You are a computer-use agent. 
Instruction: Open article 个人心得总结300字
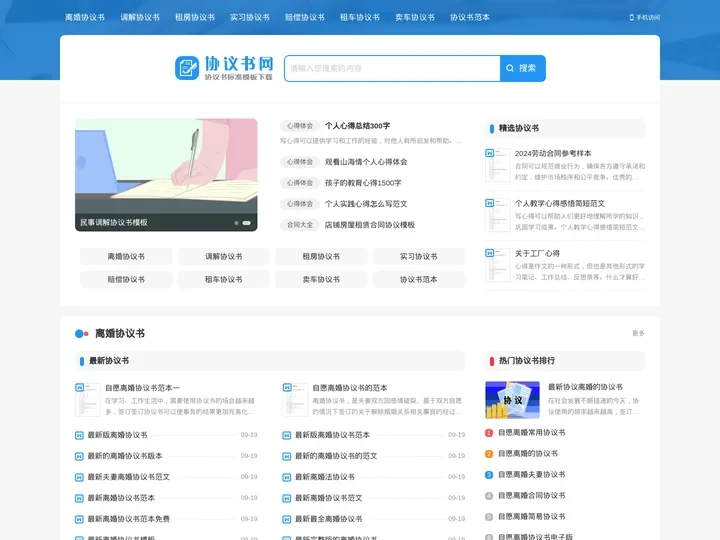point(357,126)
